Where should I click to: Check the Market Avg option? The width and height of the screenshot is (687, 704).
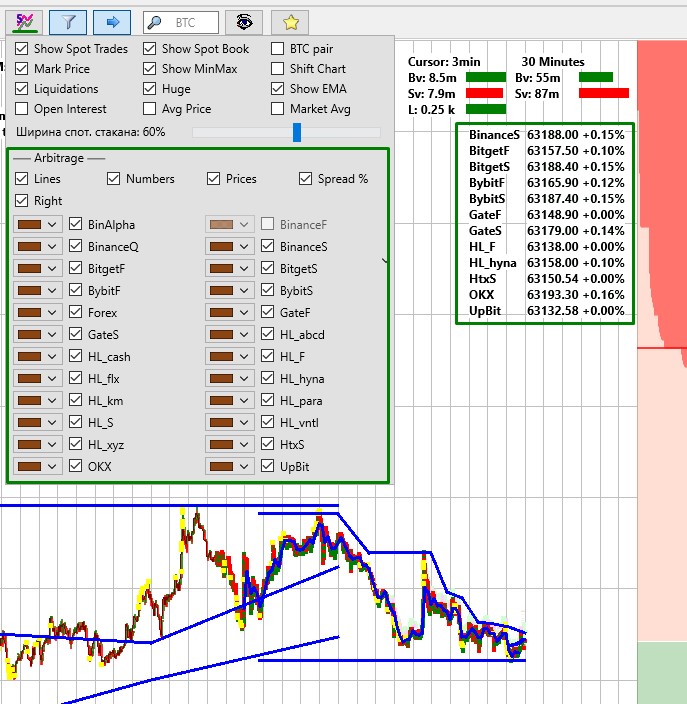(277, 109)
